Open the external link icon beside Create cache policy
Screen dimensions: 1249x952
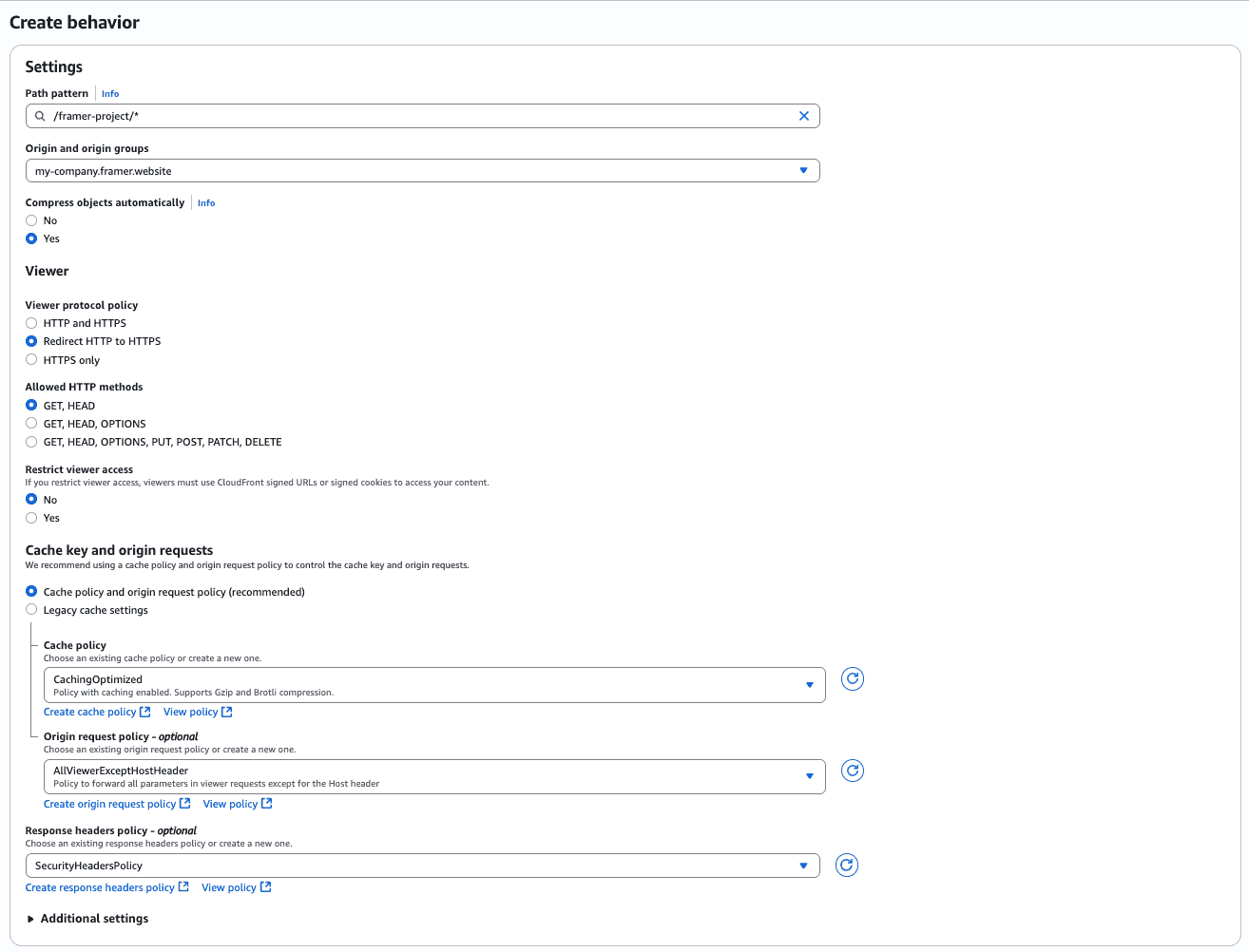[144, 712]
